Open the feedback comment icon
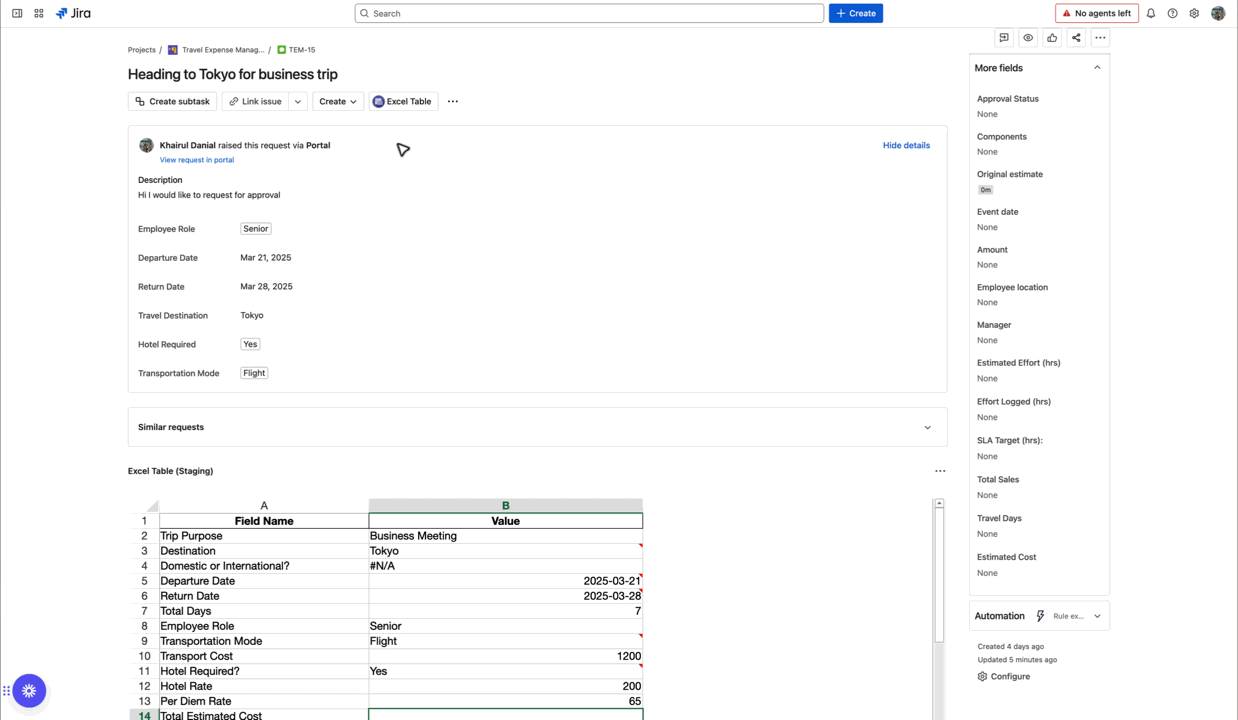Viewport: 1238px width, 720px height. click(x=1004, y=38)
